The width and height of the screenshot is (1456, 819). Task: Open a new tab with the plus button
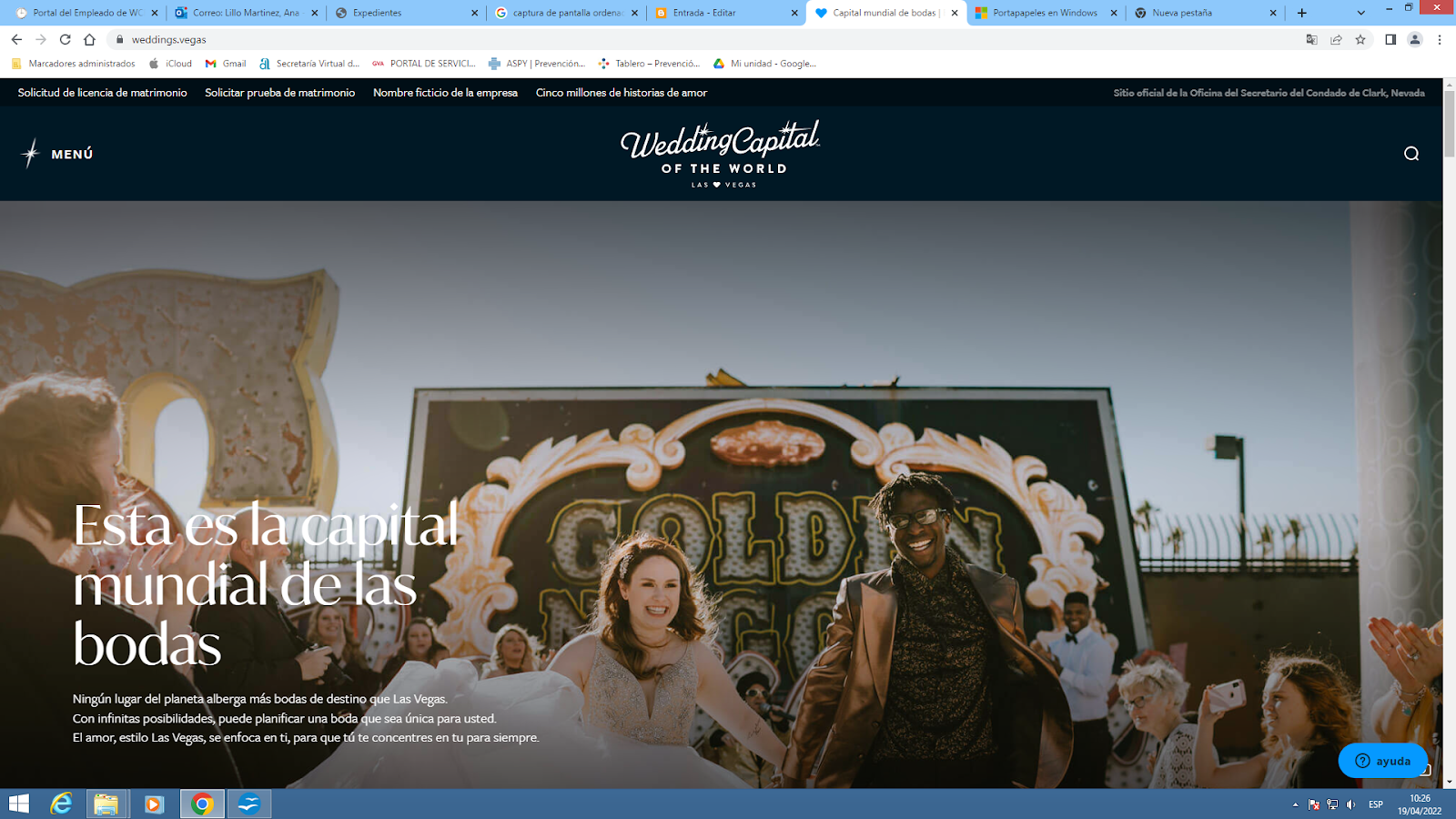click(x=1302, y=13)
